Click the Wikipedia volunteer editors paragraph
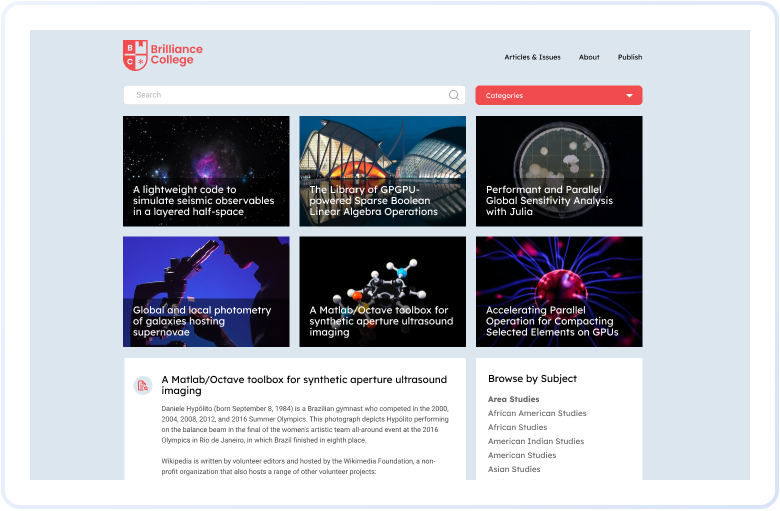Image resolution: width=780 pixels, height=511 pixels. 298,466
